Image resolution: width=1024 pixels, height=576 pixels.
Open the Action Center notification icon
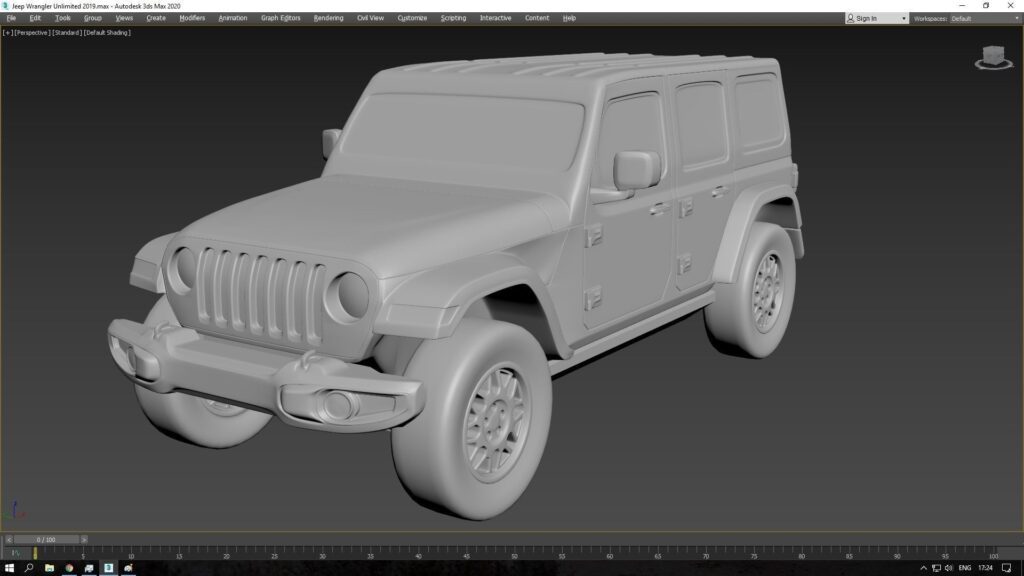coord(1008,568)
